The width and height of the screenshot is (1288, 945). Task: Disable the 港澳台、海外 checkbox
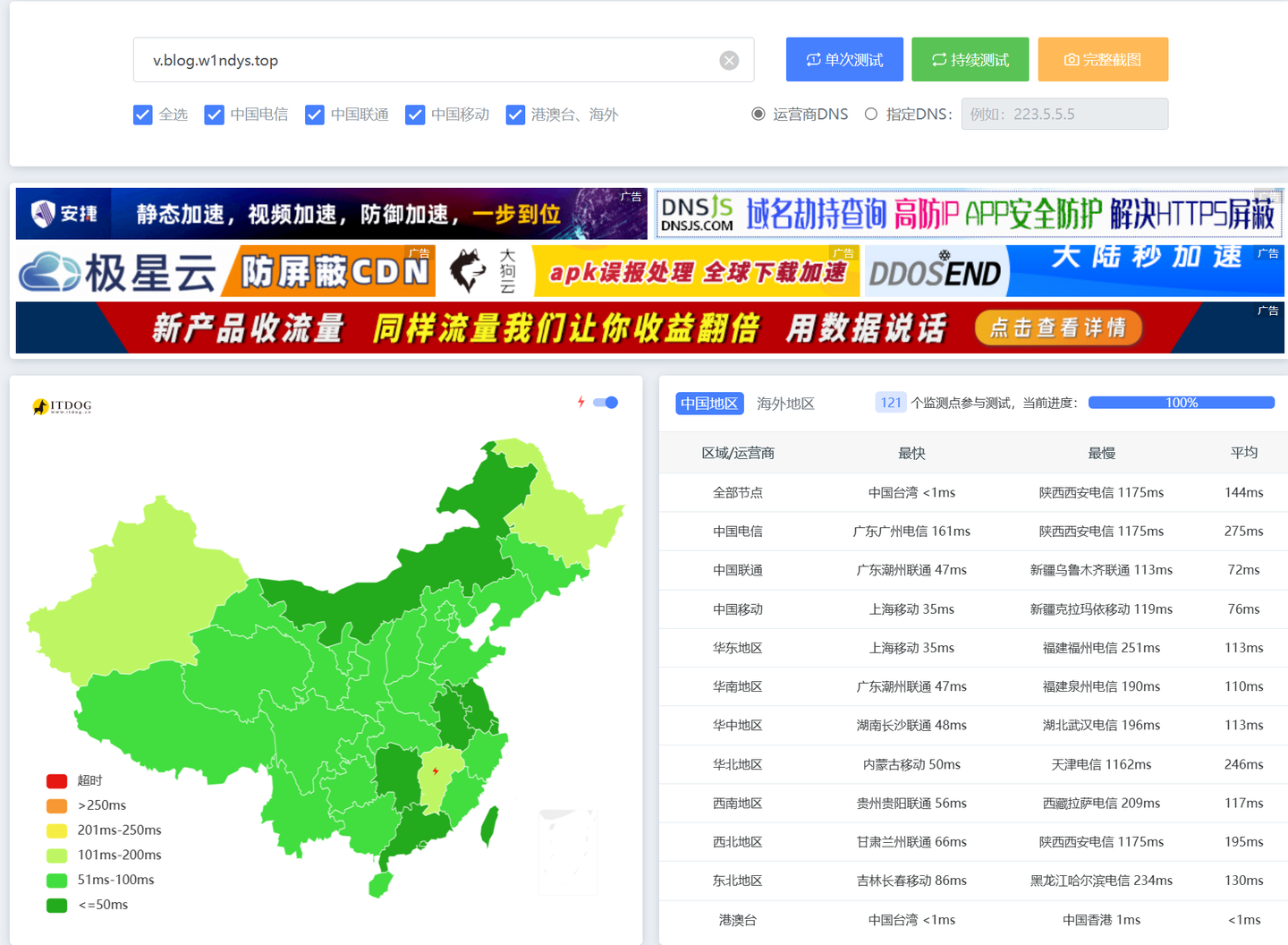pyautogui.click(x=515, y=115)
